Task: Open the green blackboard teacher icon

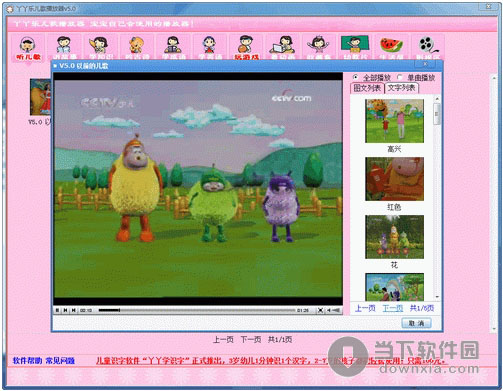Action: tap(355, 48)
